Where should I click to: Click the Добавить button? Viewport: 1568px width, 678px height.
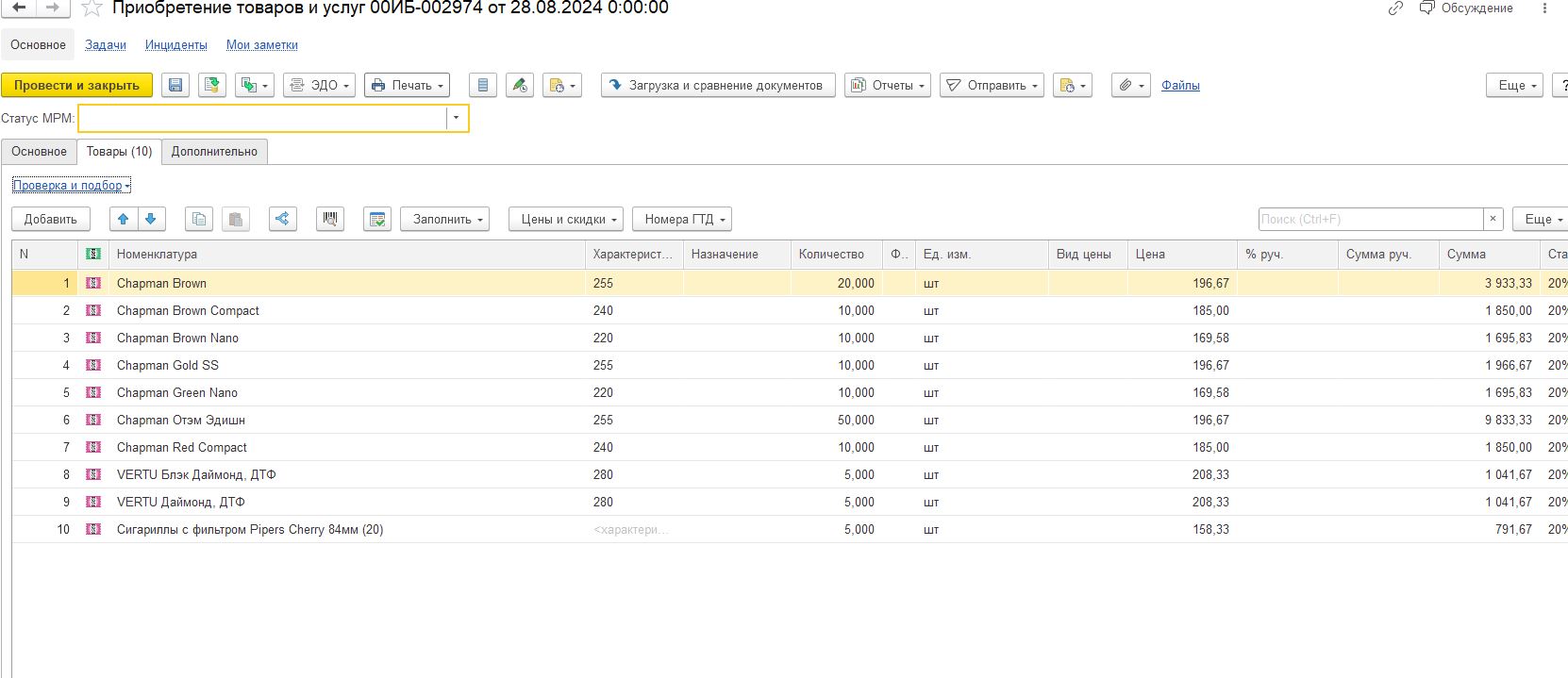(x=51, y=219)
